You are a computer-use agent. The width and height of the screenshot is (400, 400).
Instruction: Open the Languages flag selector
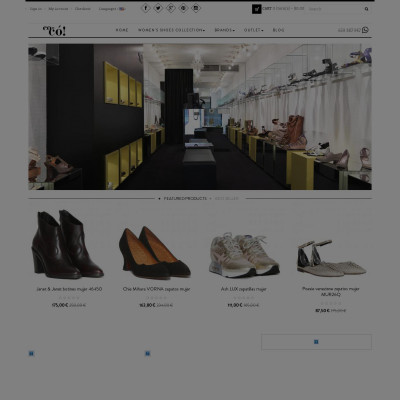tap(122, 9)
